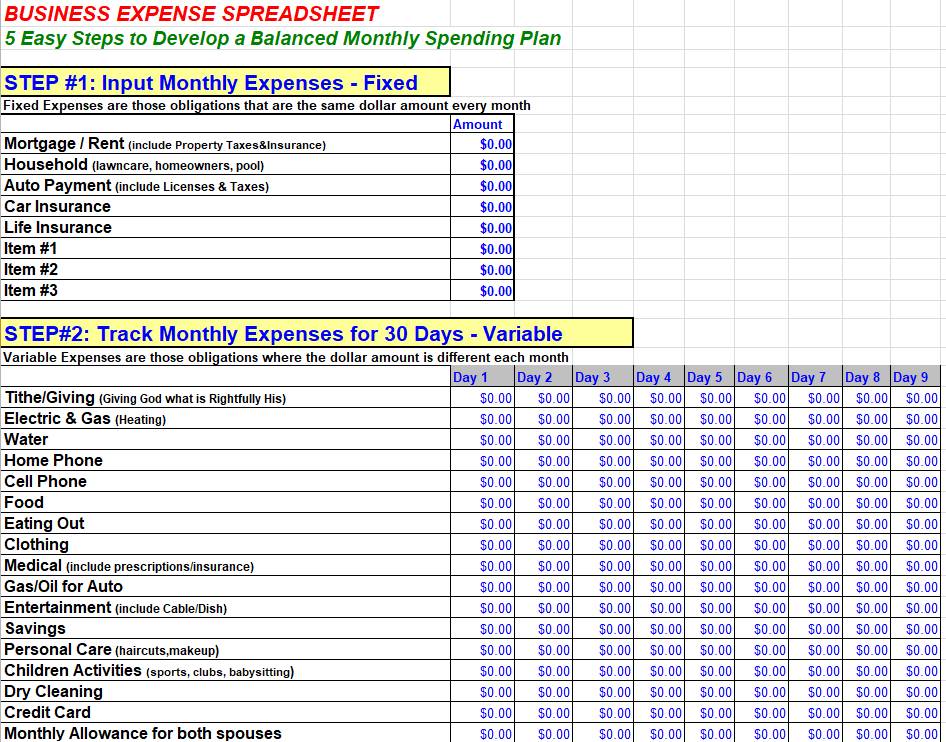The width and height of the screenshot is (946, 742).
Task: Select the Water cell under Day 7
Action: (x=816, y=440)
